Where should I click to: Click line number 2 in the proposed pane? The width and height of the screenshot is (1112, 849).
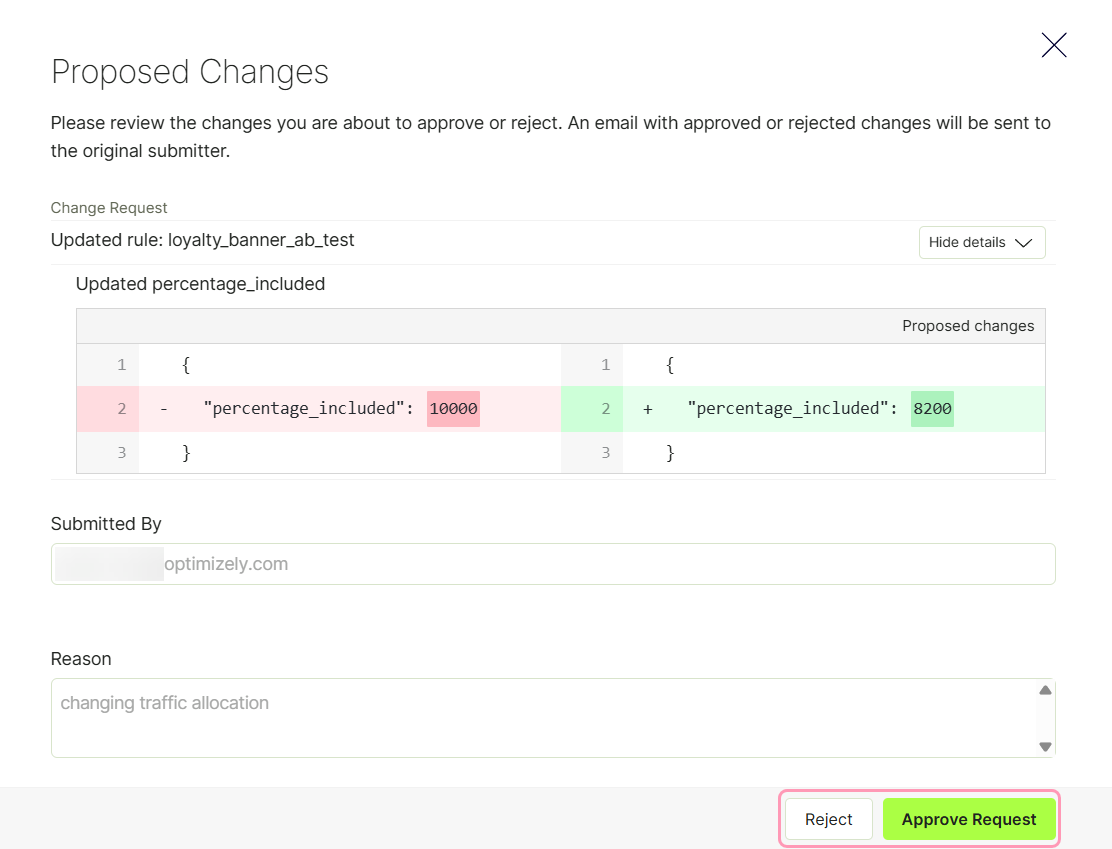coord(605,409)
